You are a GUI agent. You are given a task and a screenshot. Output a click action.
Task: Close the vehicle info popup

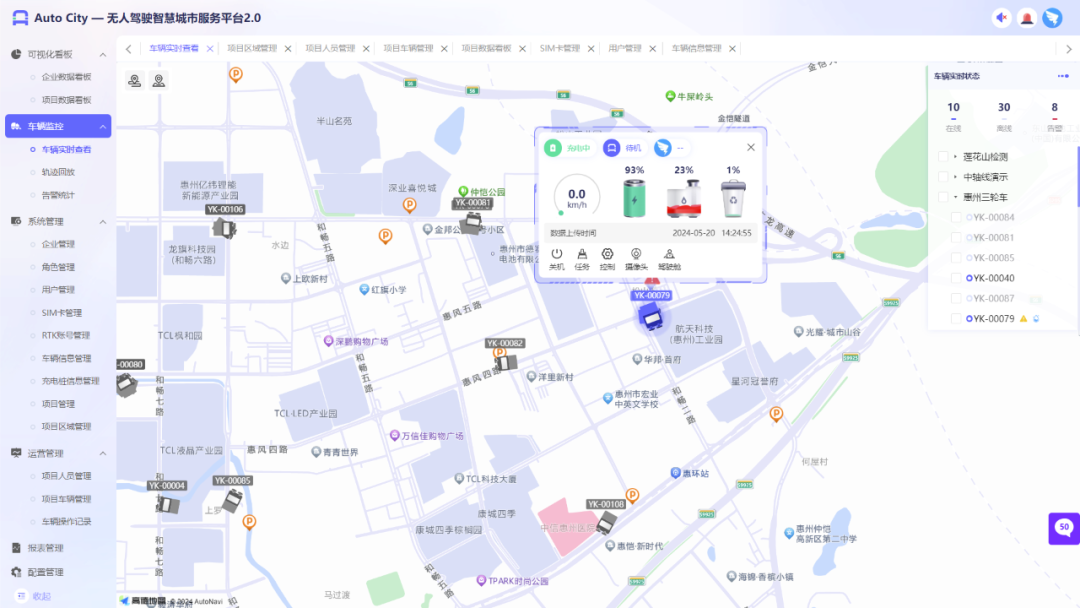click(x=751, y=147)
